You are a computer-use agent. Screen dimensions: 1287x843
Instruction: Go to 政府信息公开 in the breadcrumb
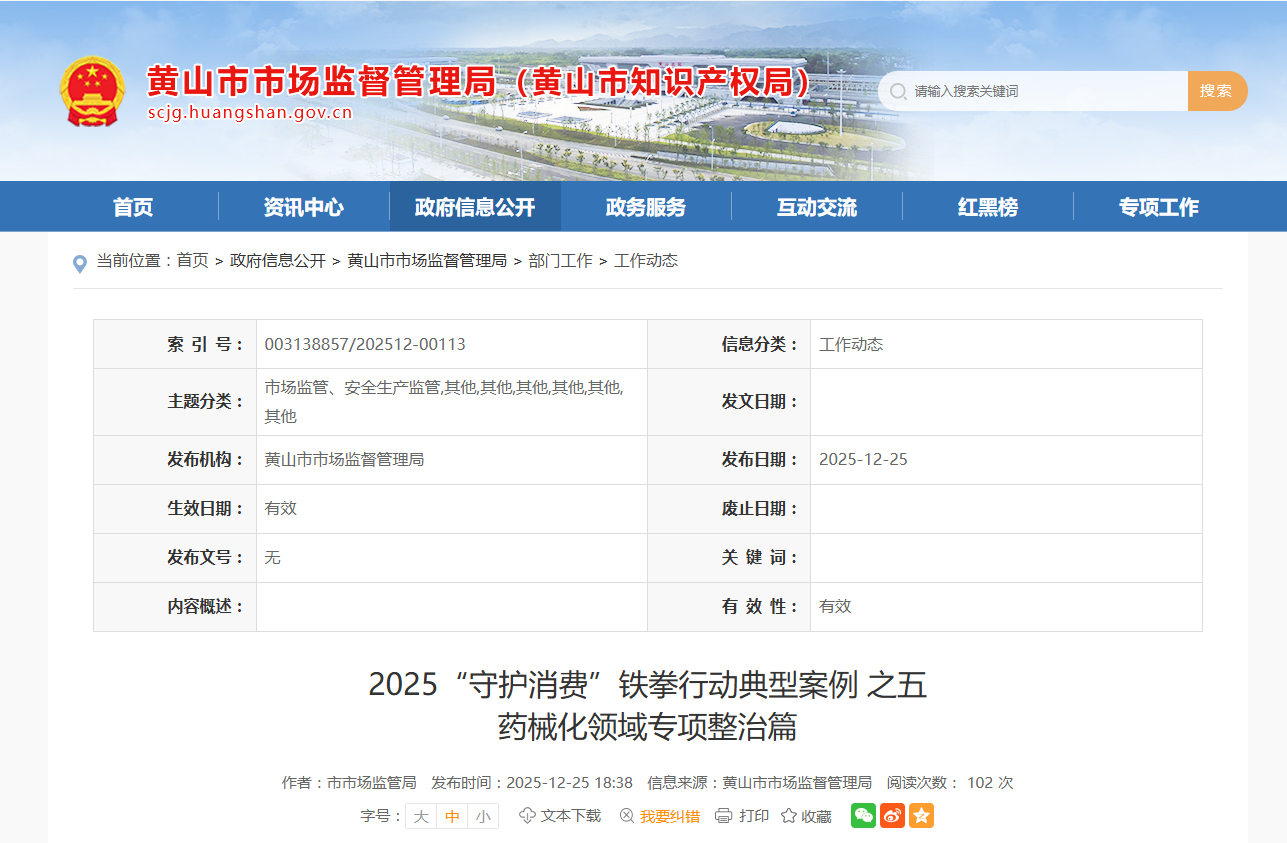278,261
